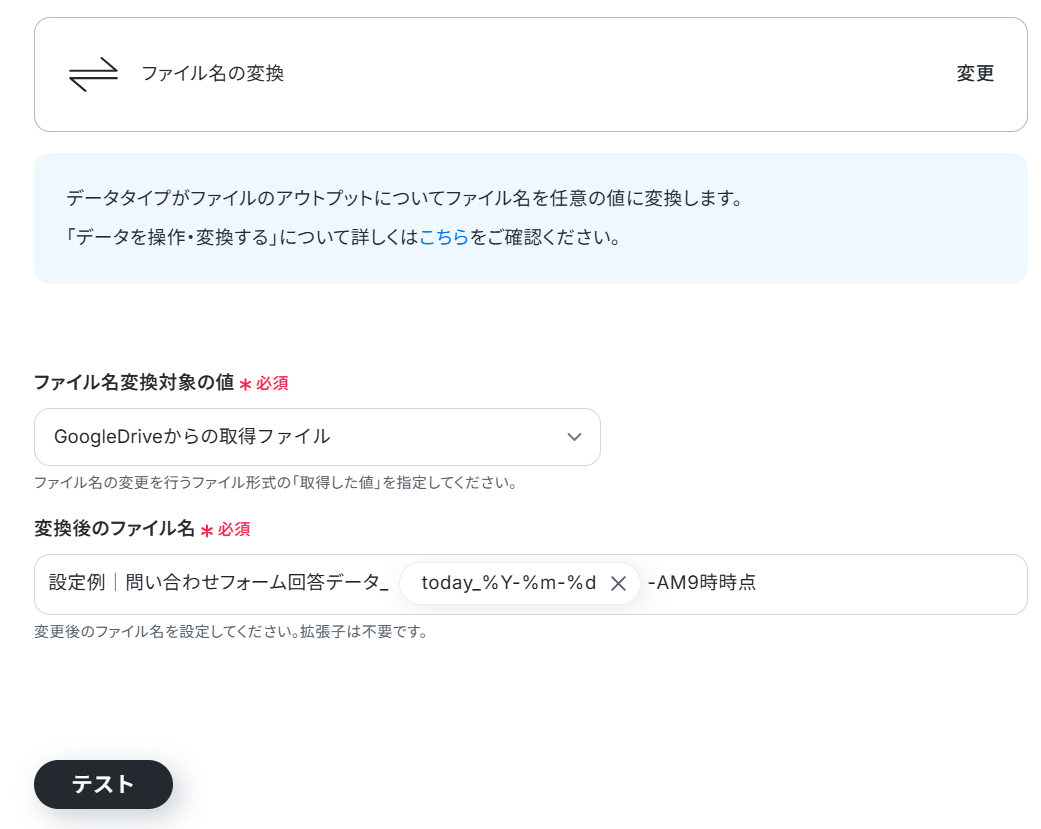Click the file name conversion arrows icon
Image resolution: width=1041 pixels, height=829 pixels.
pyautogui.click(x=94, y=74)
